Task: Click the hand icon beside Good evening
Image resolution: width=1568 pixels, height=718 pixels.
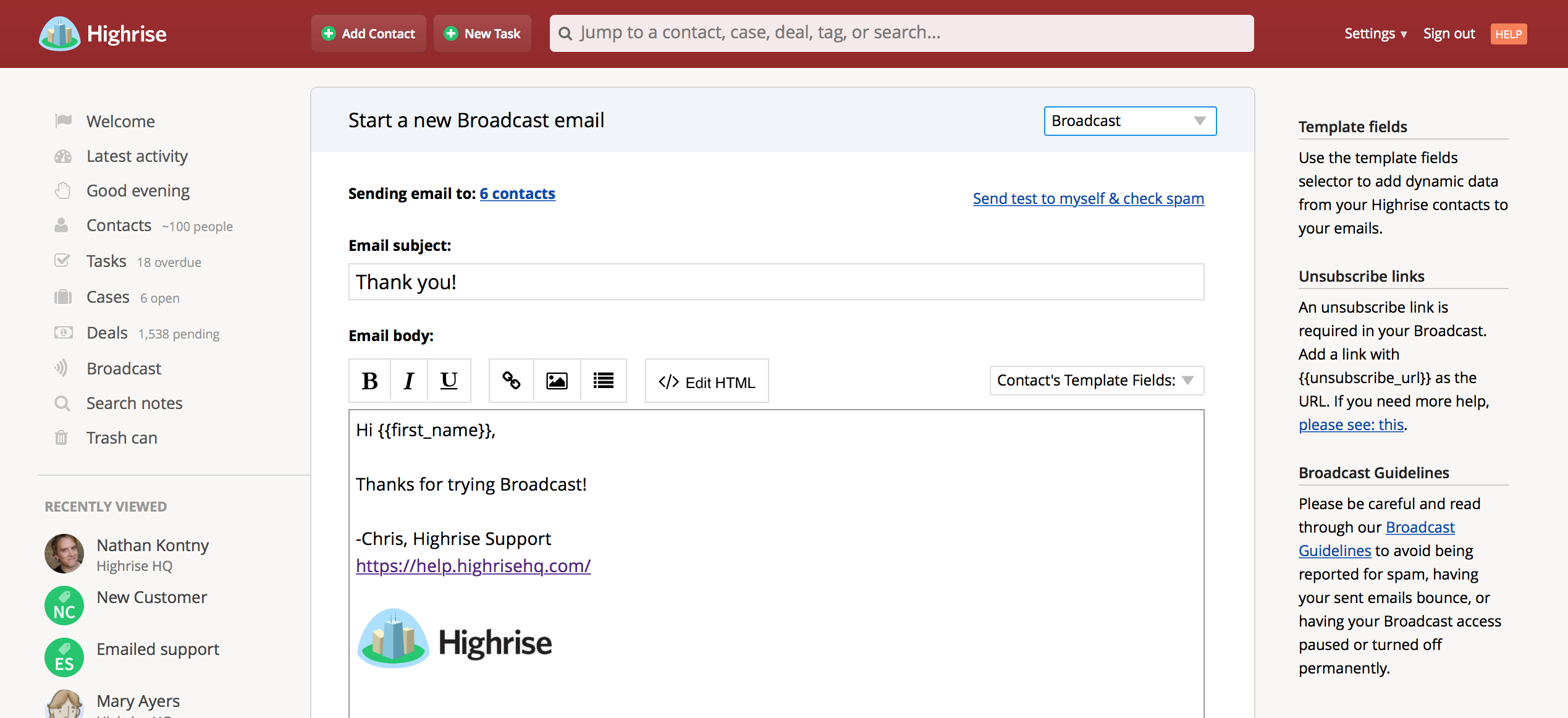Action: pyautogui.click(x=63, y=190)
